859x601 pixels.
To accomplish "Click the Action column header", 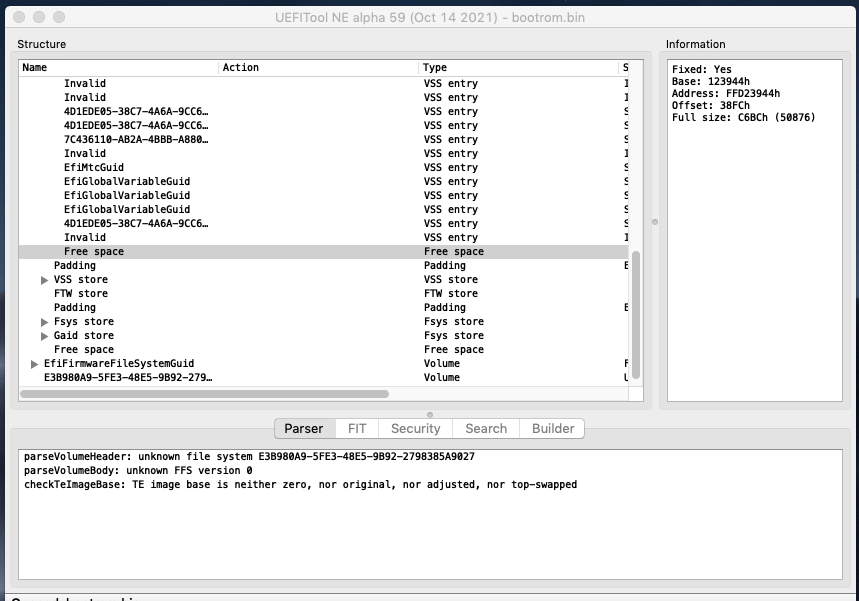I will [319, 67].
